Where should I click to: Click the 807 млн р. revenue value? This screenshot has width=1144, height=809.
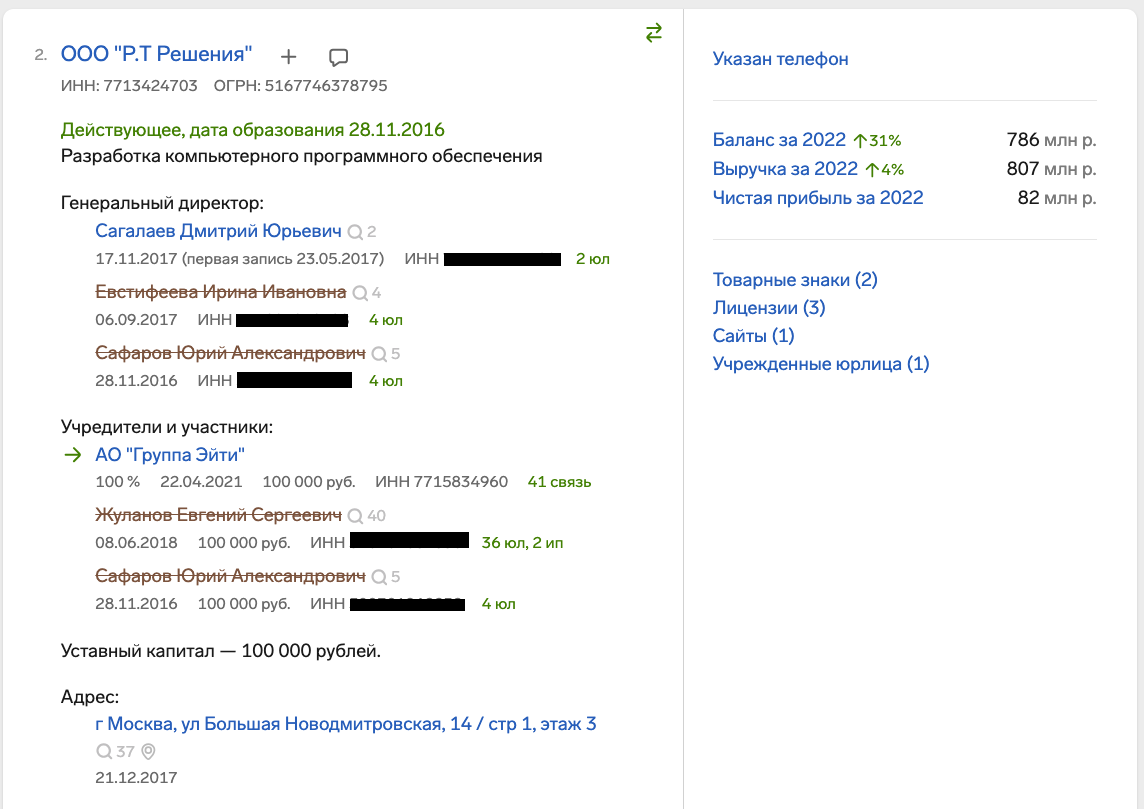(x=1051, y=169)
